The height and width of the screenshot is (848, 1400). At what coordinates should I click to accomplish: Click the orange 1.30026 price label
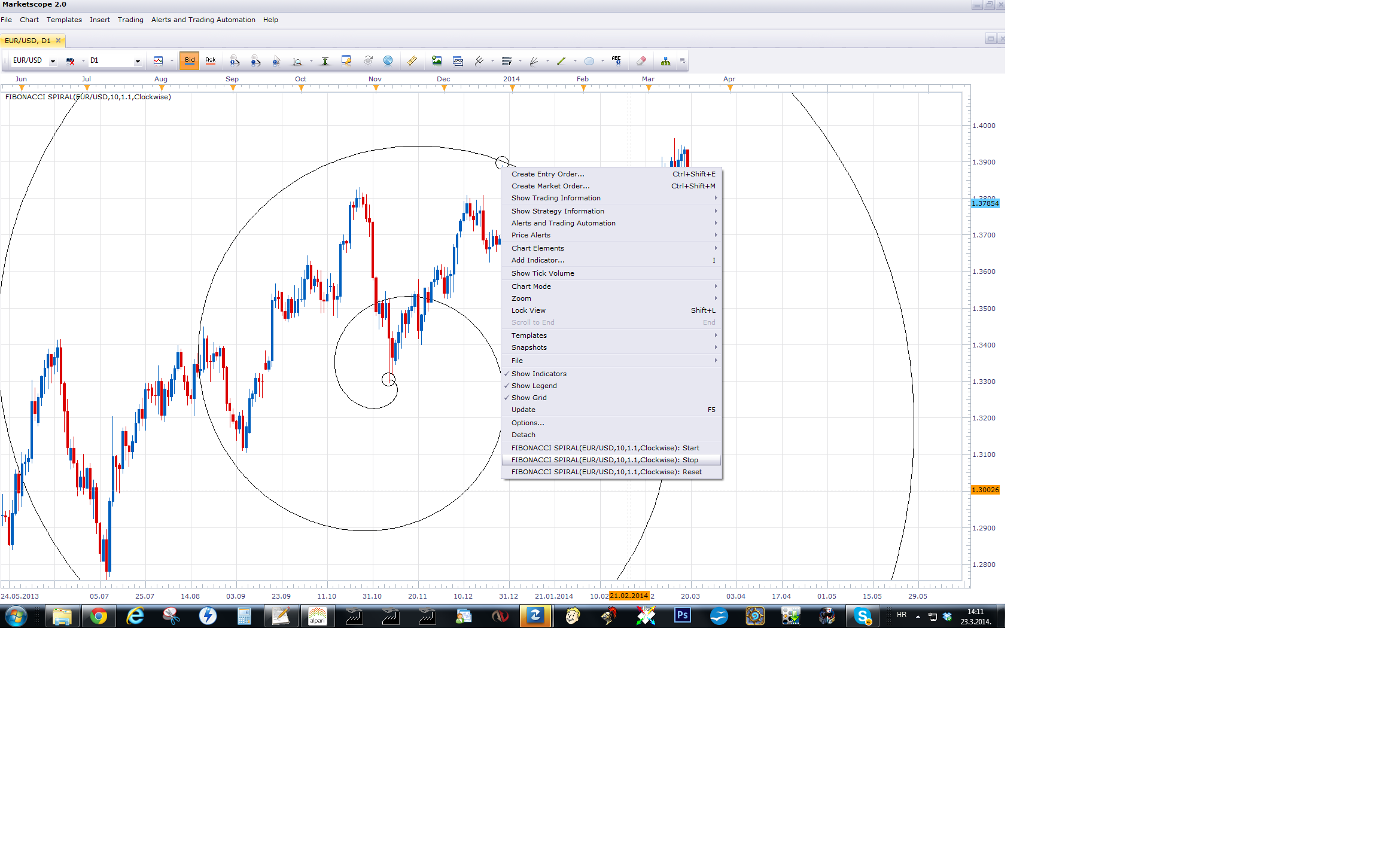985,490
